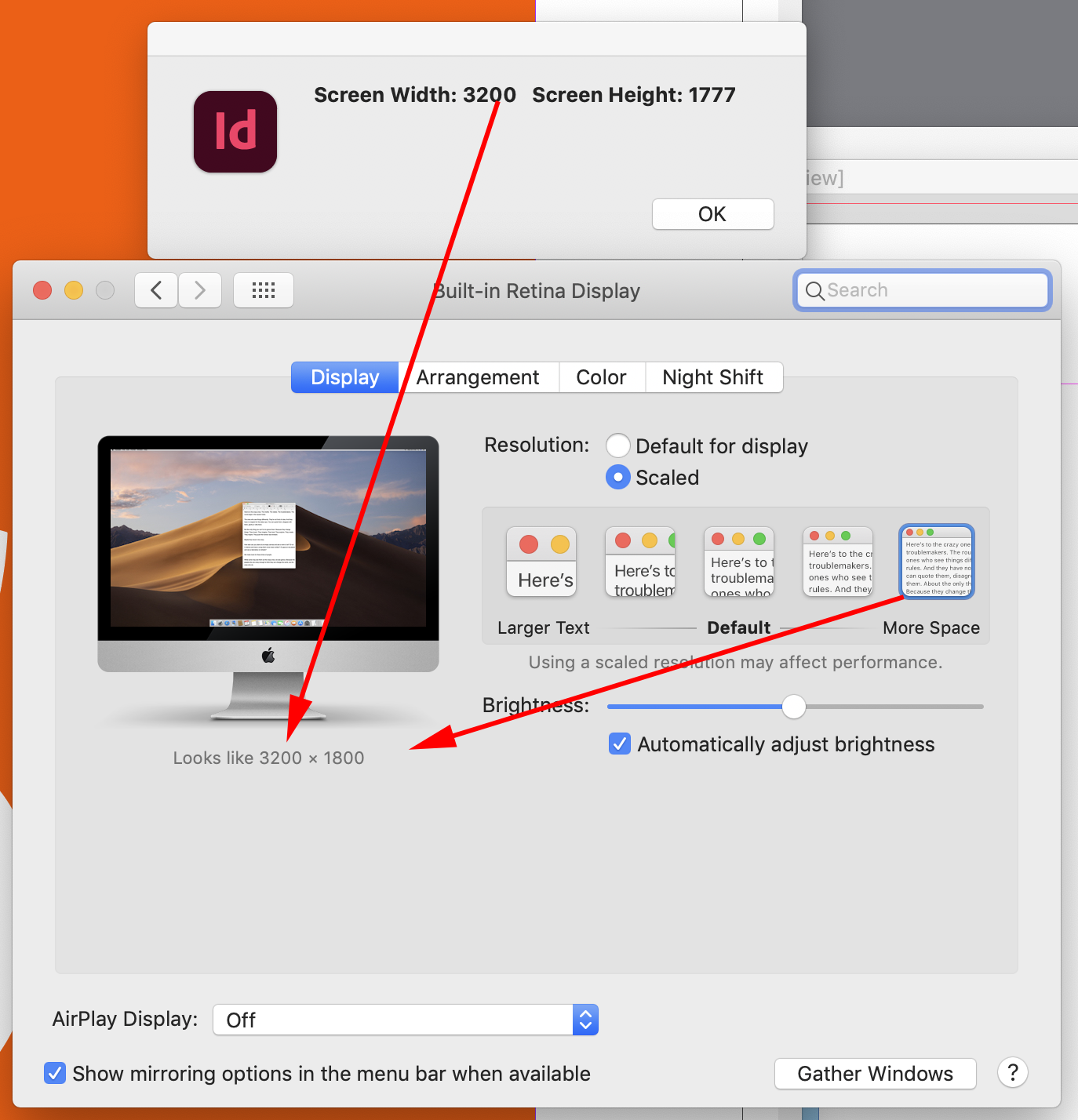The height and width of the screenshot is (1120, 1078).
Task: Open the AirPlay Display dropdown
Action: [585, 1020]
